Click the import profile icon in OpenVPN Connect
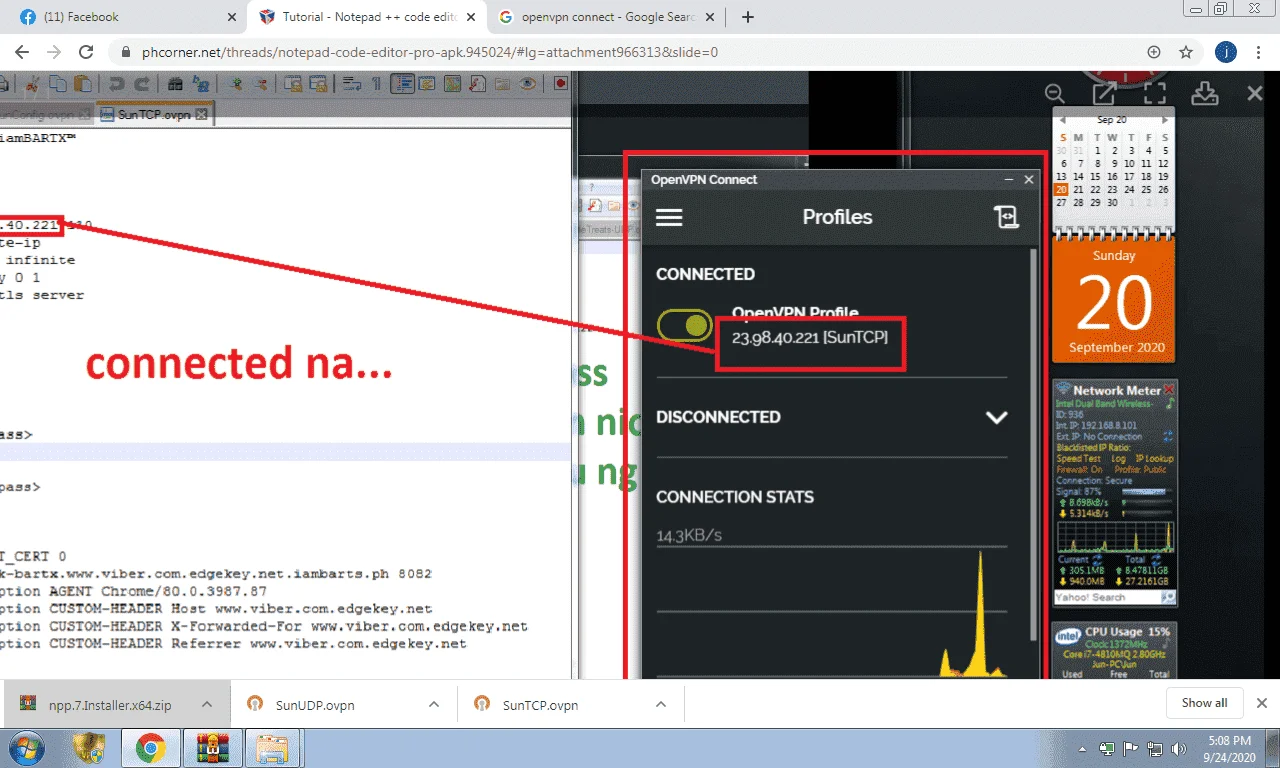This screenshot has height=768, width=1280. 1006,217
